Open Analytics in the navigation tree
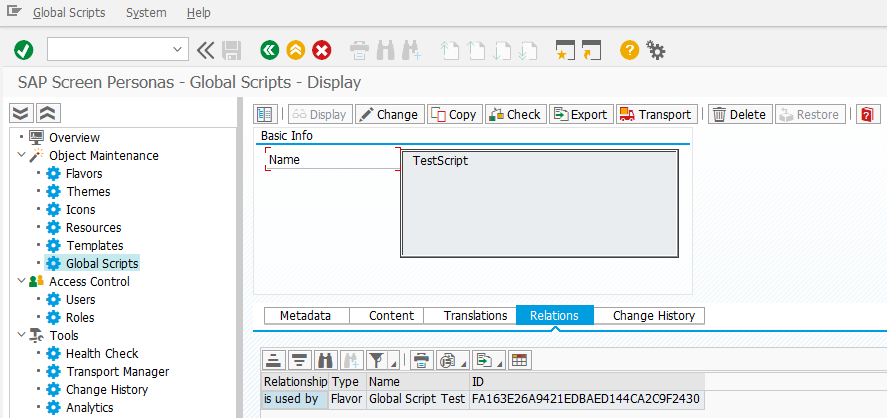 [89, 408]
